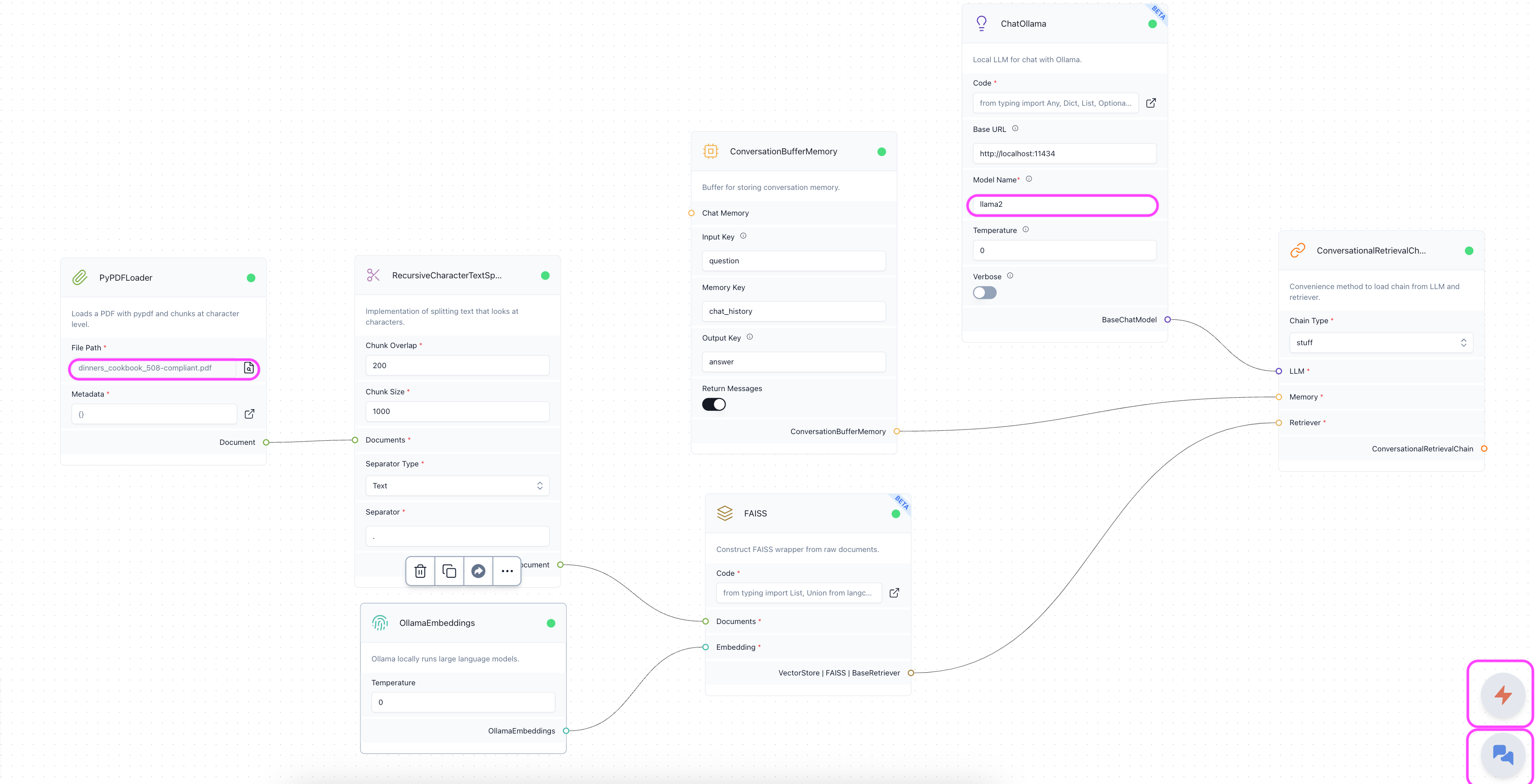Open the chat bubbles button
Screen dimensions: 1537x784
point(1502,755)
